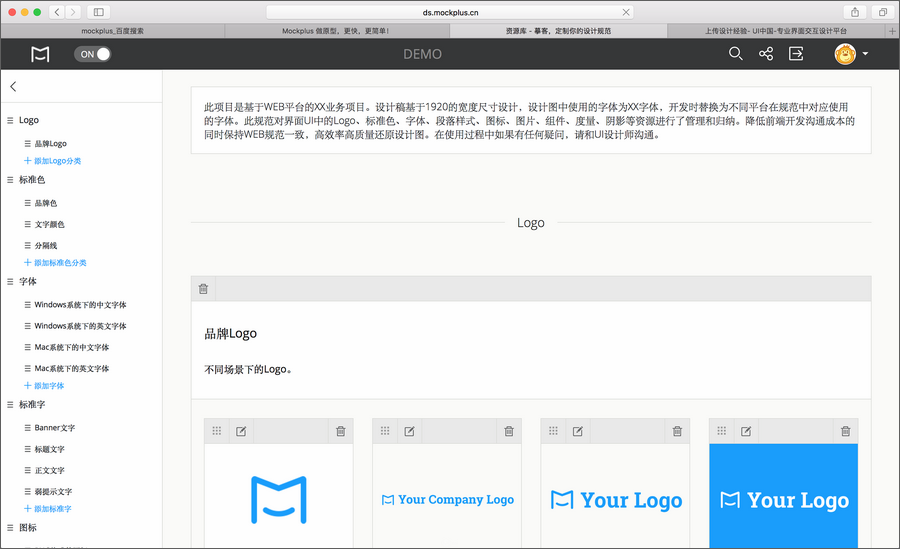Viewport: 900px width, 549px height.
Task: Select 字体 section in sidebar
Action: [28, 281]
